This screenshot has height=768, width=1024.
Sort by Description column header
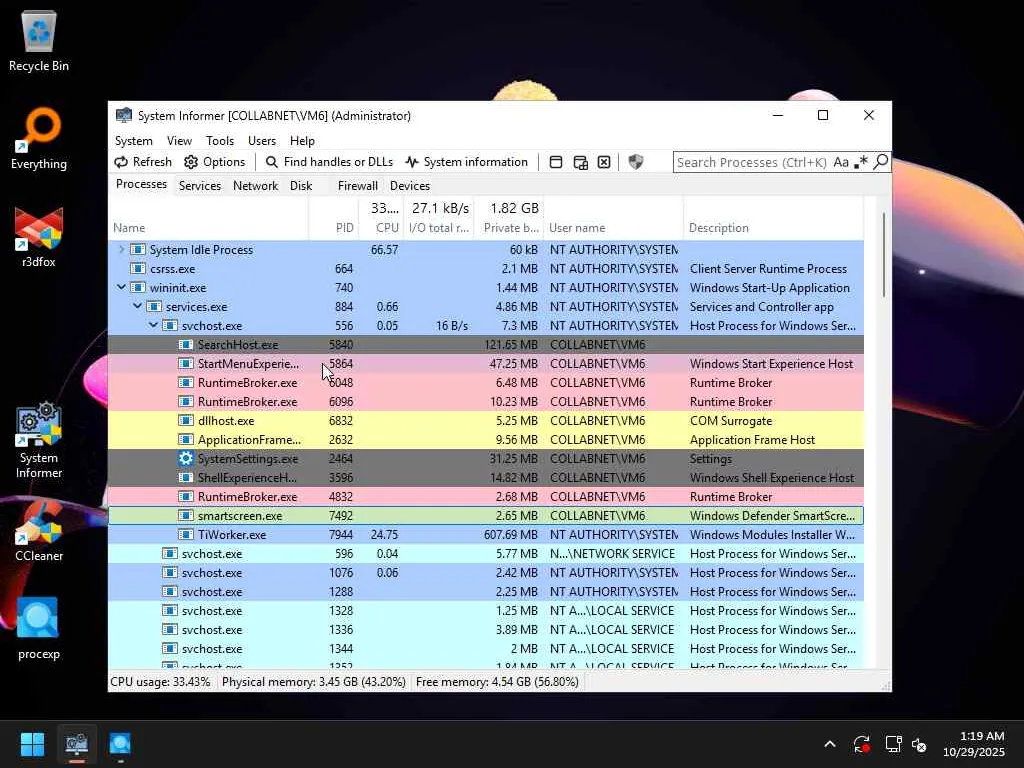click(x=773, y=218)
